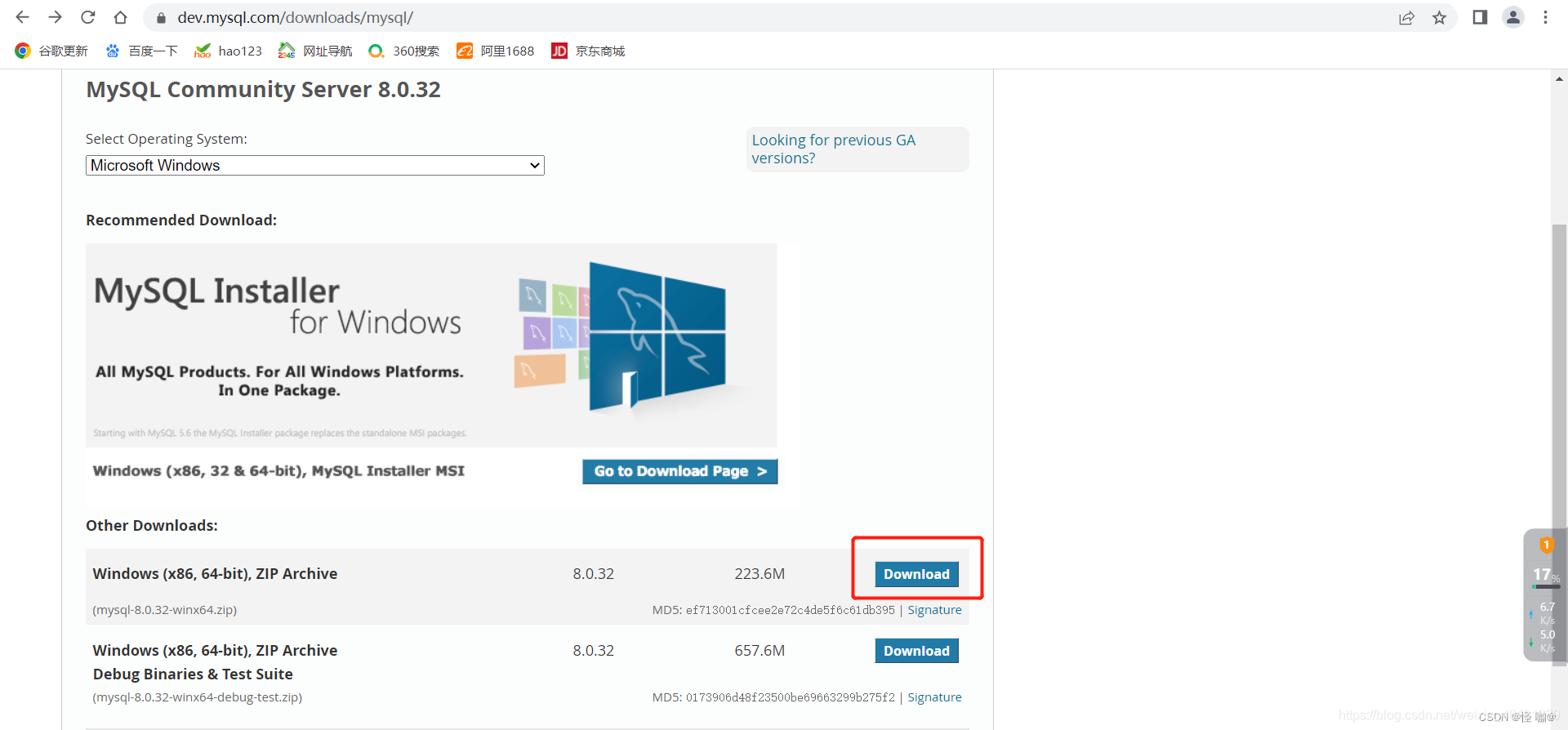
Task: Click the MySQL Installer for Windows banner
Action: tap(431, 345)
